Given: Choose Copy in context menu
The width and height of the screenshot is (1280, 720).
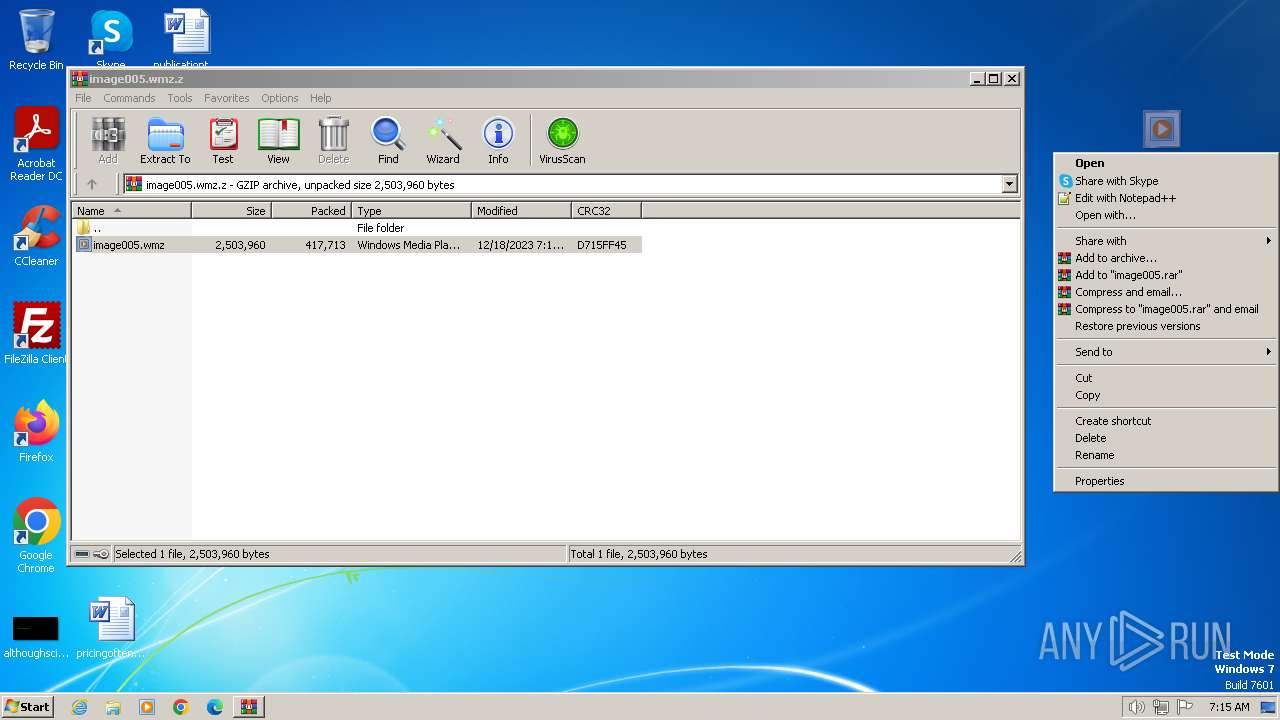Looking at the screenshot, I should pos(1165,395).
